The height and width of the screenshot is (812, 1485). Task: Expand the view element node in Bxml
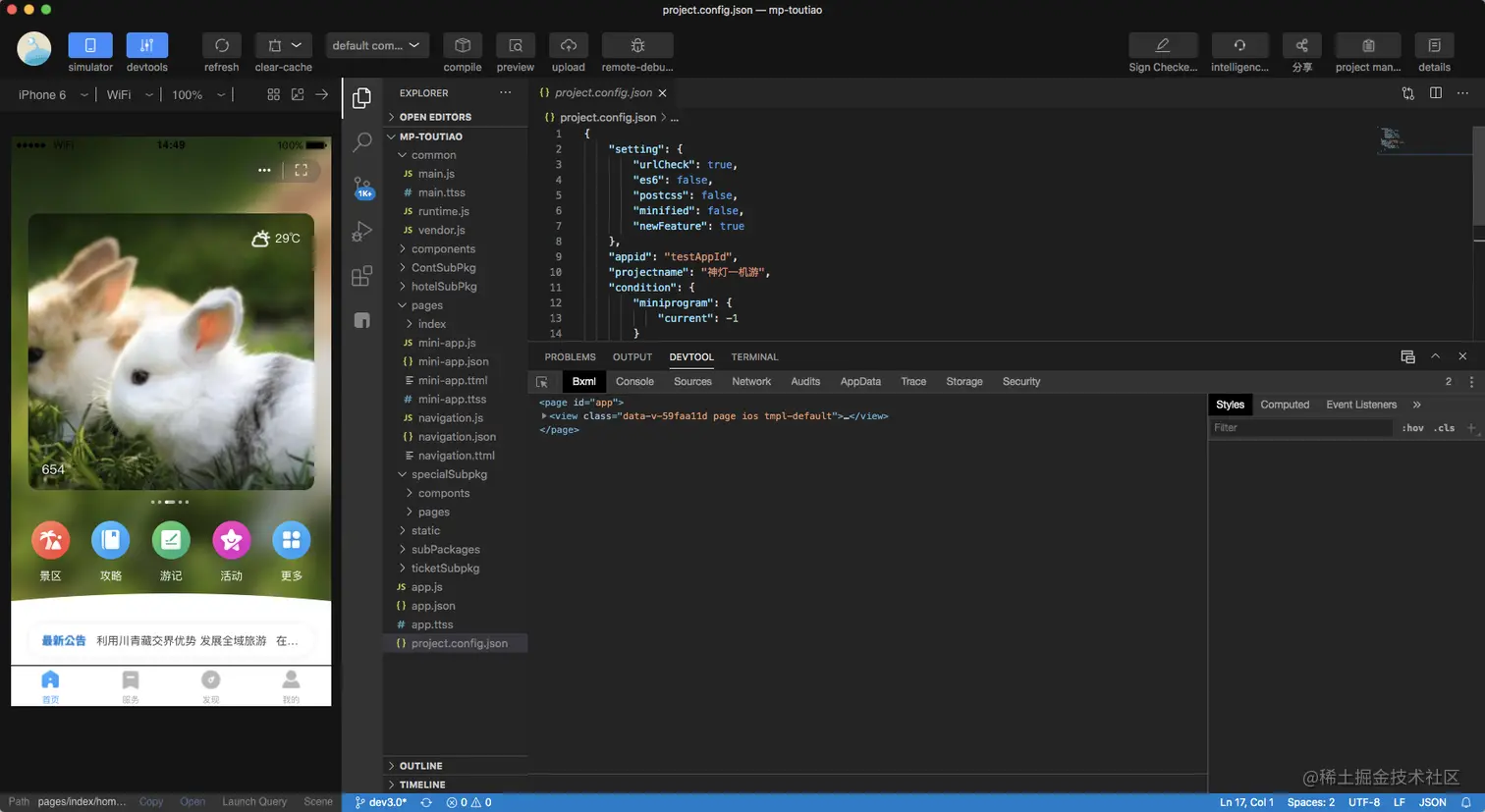[x=544, y=416]
